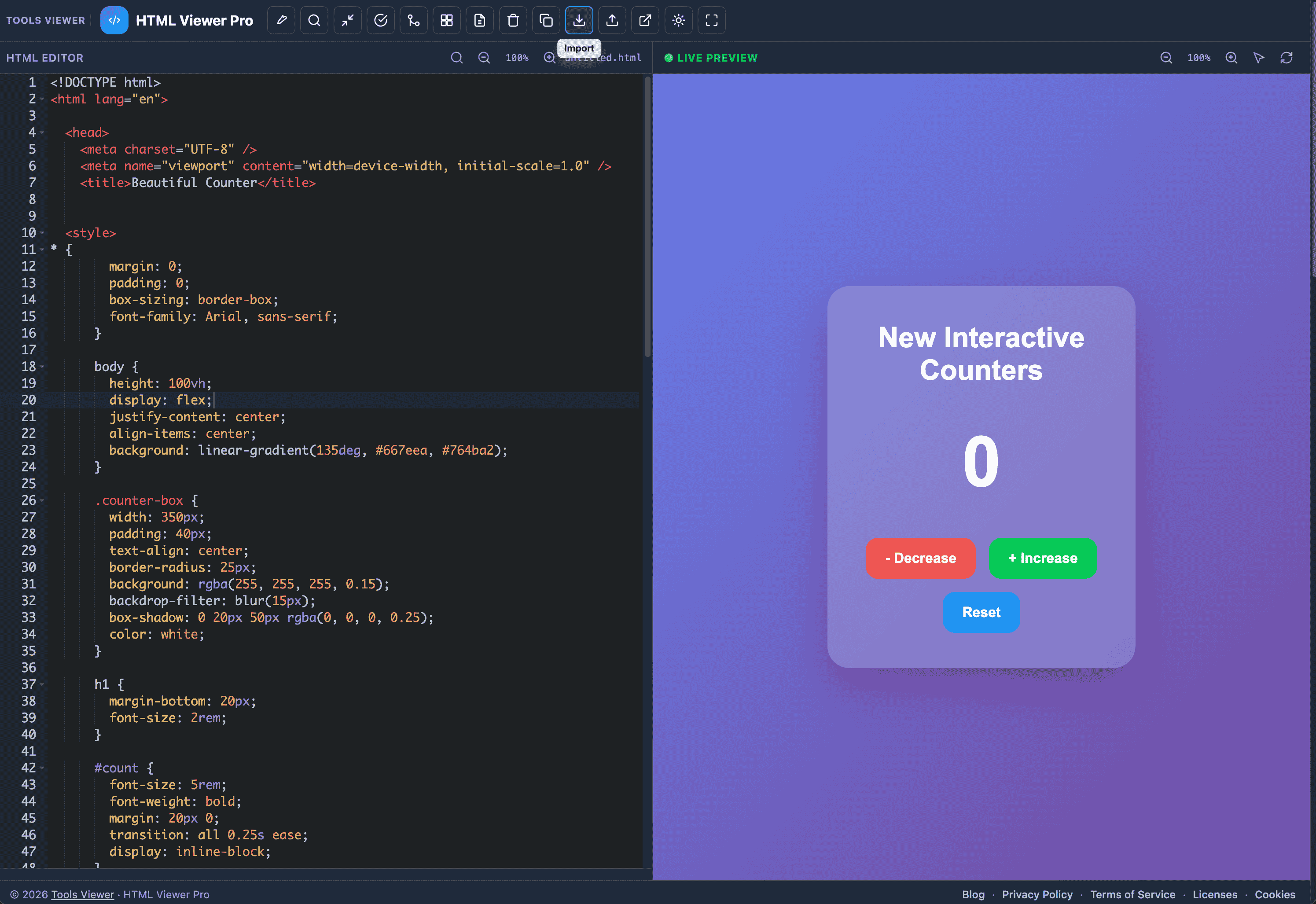
Task: Click the blue Reset button
Action: click(x=981, y=612)
